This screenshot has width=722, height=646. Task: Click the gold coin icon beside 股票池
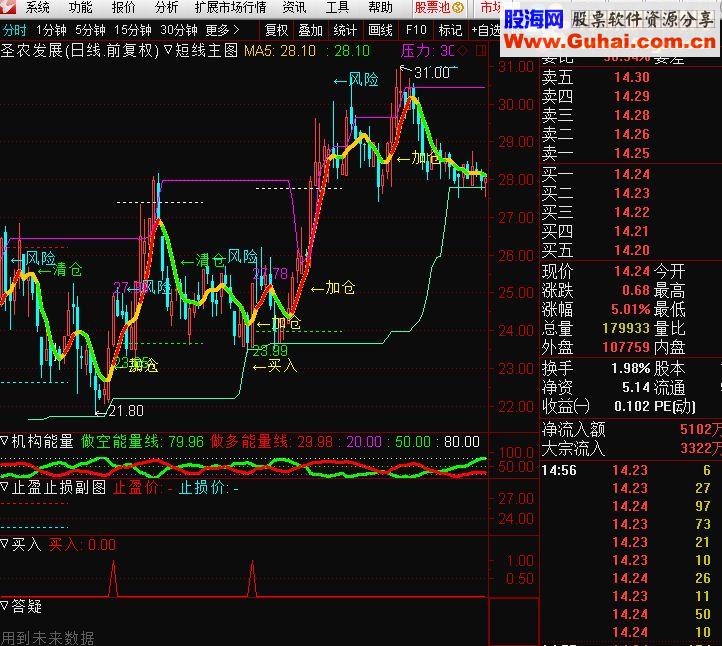pos(457,7)
